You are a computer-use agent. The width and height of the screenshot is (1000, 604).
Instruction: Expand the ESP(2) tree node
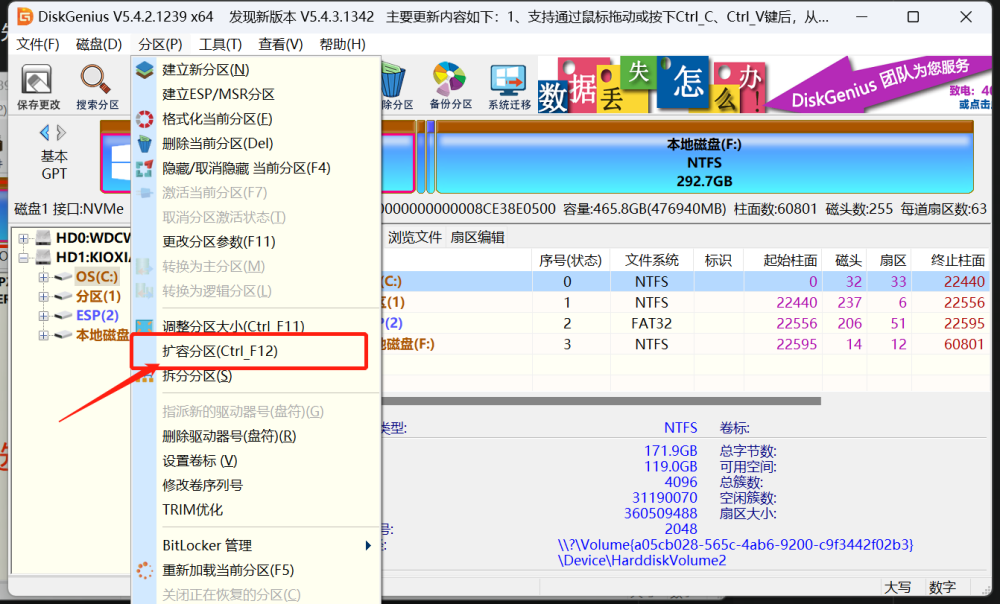(x=43, y=316)
